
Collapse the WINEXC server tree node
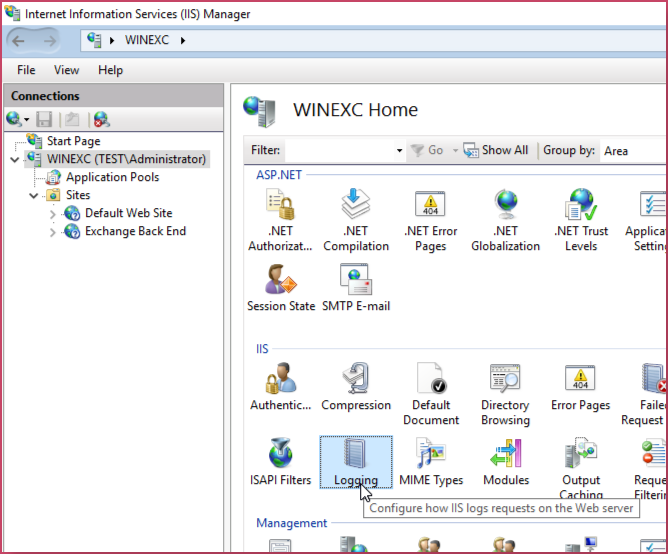point(15,160)
